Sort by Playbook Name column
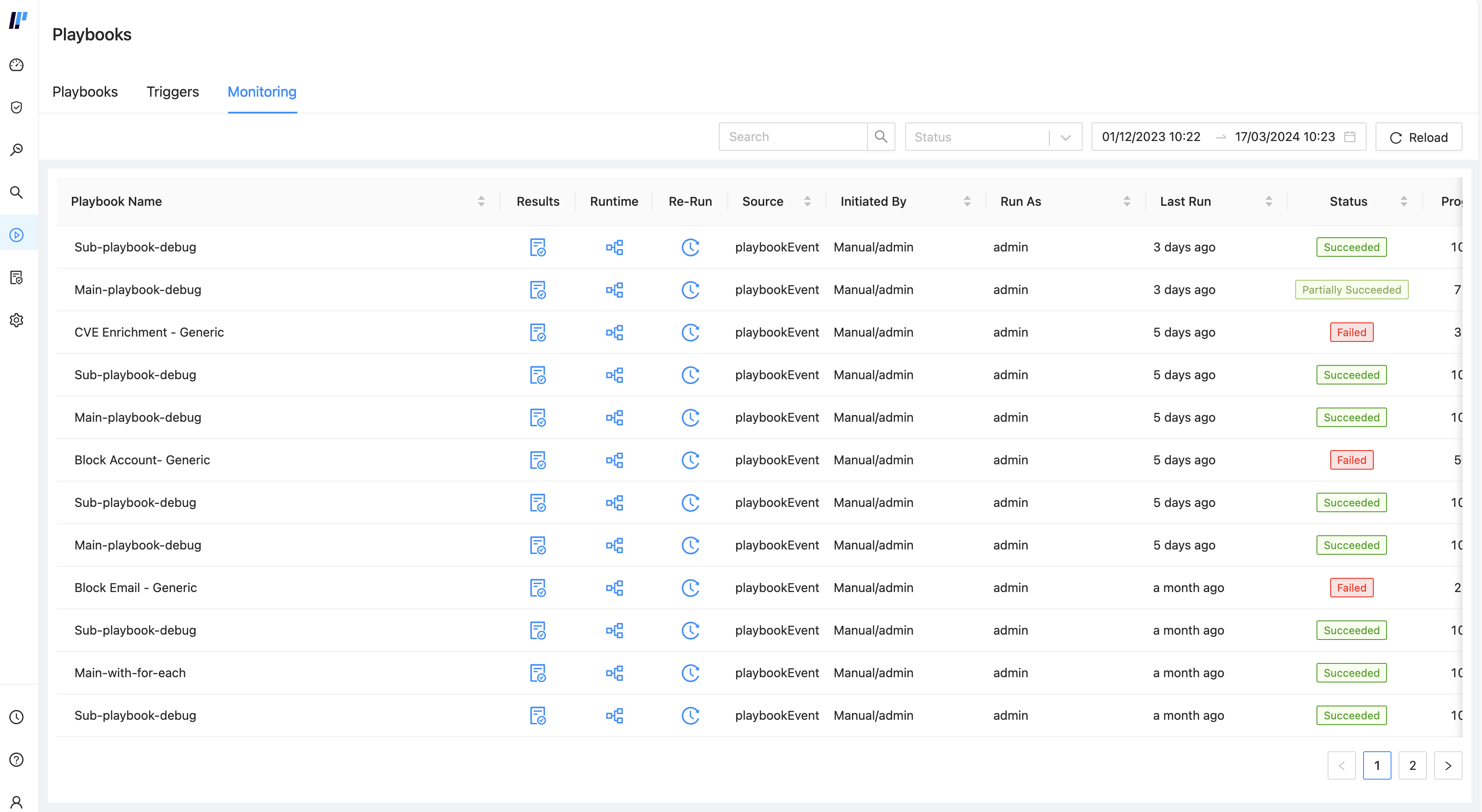This screenshot has height=812, width=1482. click(481, 201)
